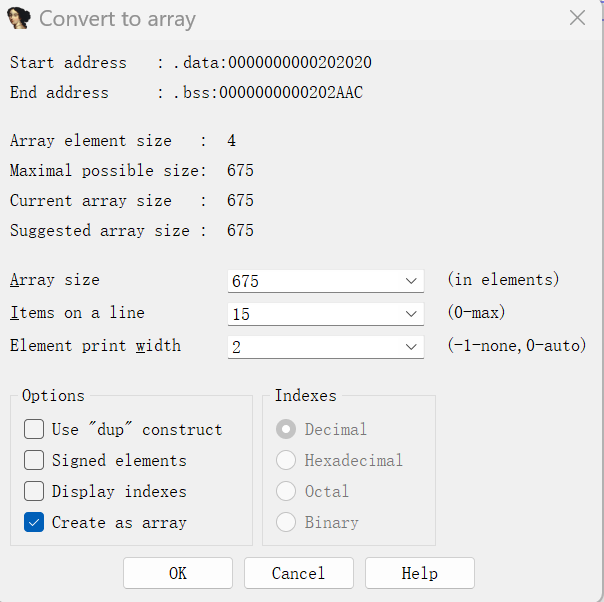Open the Items on a line dropdown arrow
The width and height of the screenshot is (604, 602).
413,314
